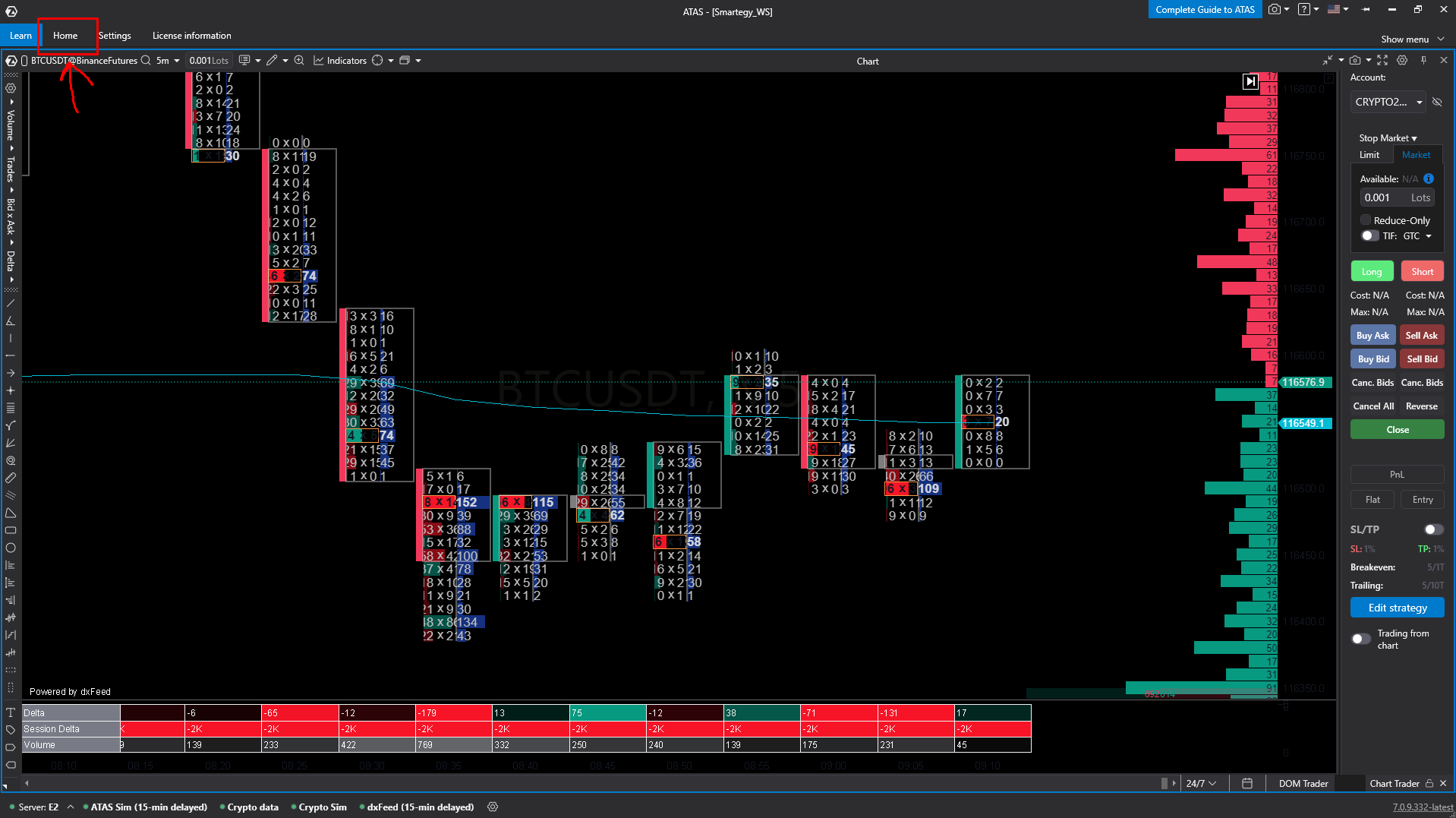The image size is (1456, 818).
Task: Enable the Reduce-Only option
Action: [1366, 220]
